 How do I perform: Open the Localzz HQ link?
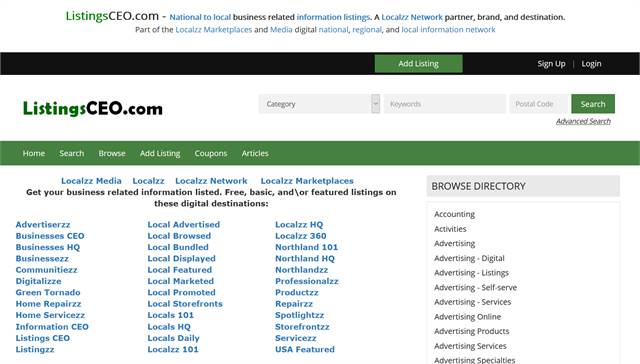tap(299, 224)
